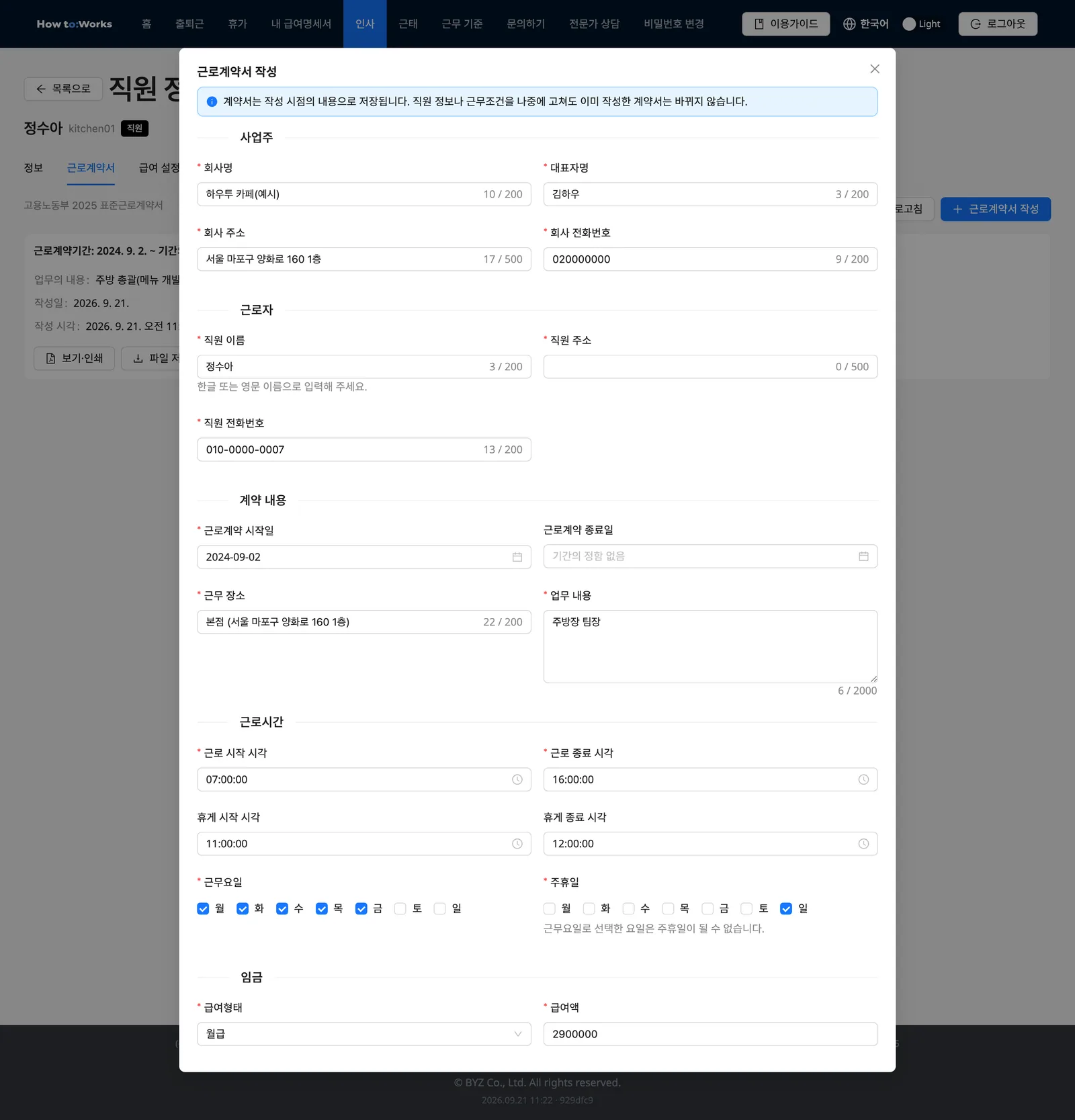Click the 근무 장소 input field

364,622
